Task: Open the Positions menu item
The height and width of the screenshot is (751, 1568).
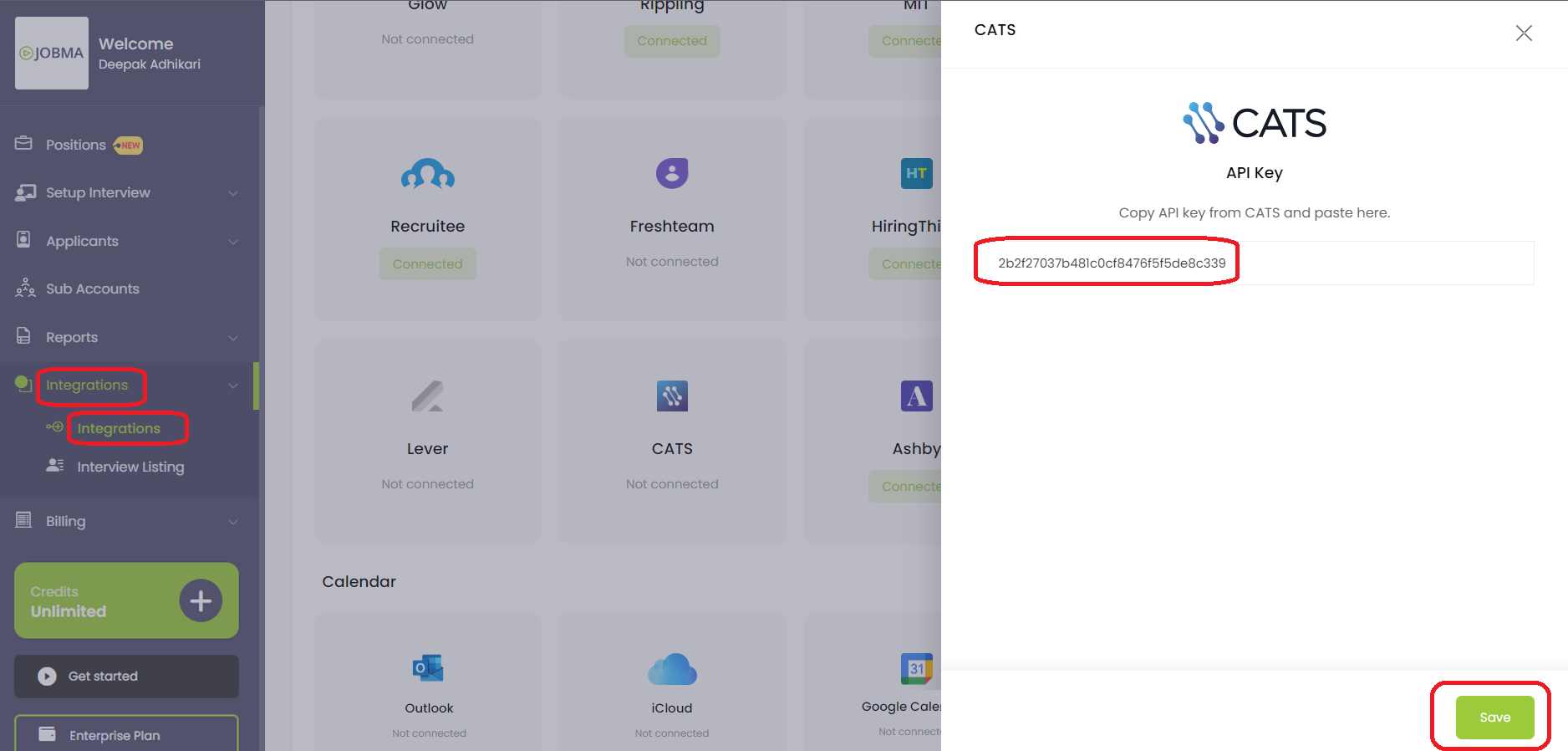Action: click(76, 145)
